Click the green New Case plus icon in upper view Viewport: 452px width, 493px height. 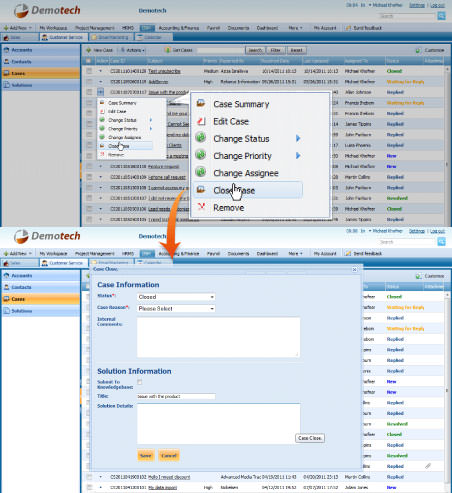(89, 50)
